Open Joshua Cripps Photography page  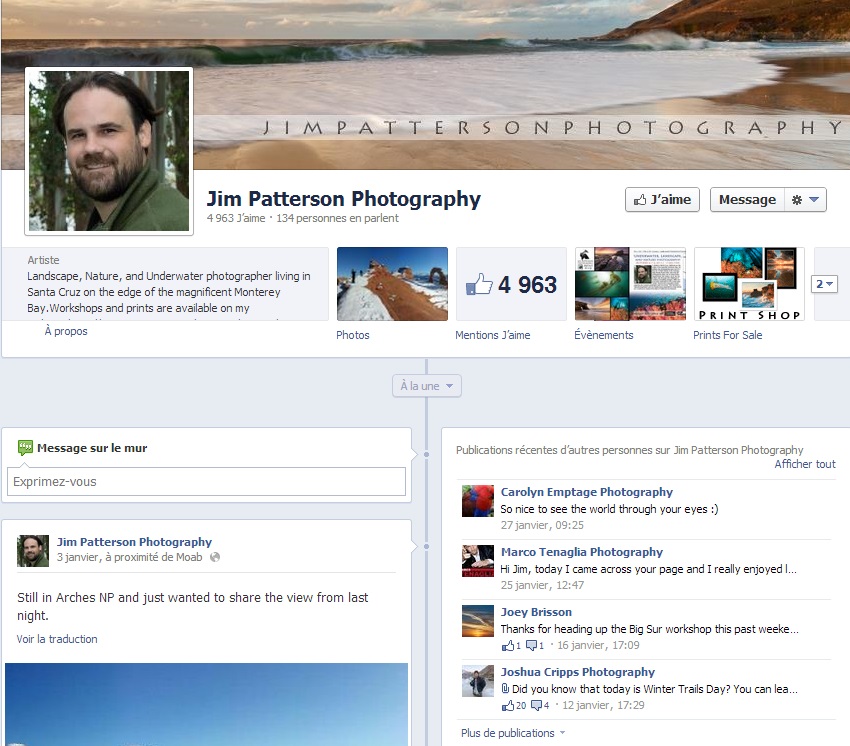pos(578,672)
